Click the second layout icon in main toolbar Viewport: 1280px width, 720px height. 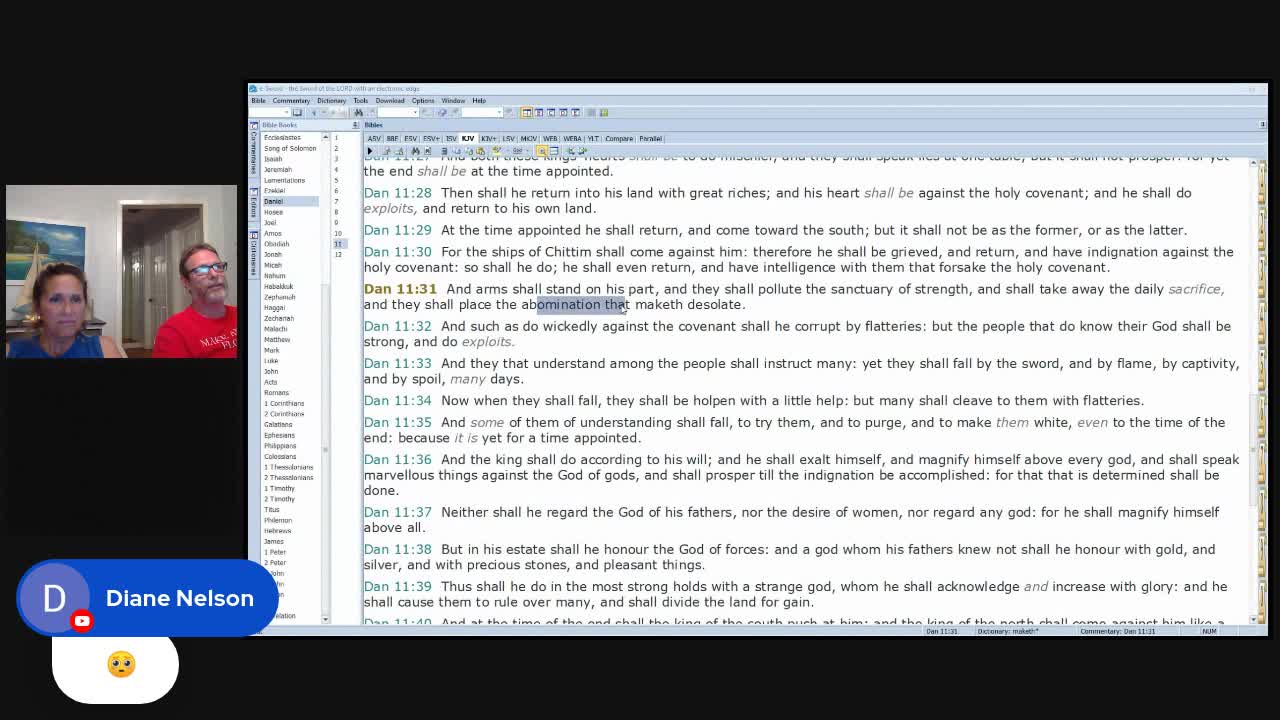(539, 112)
